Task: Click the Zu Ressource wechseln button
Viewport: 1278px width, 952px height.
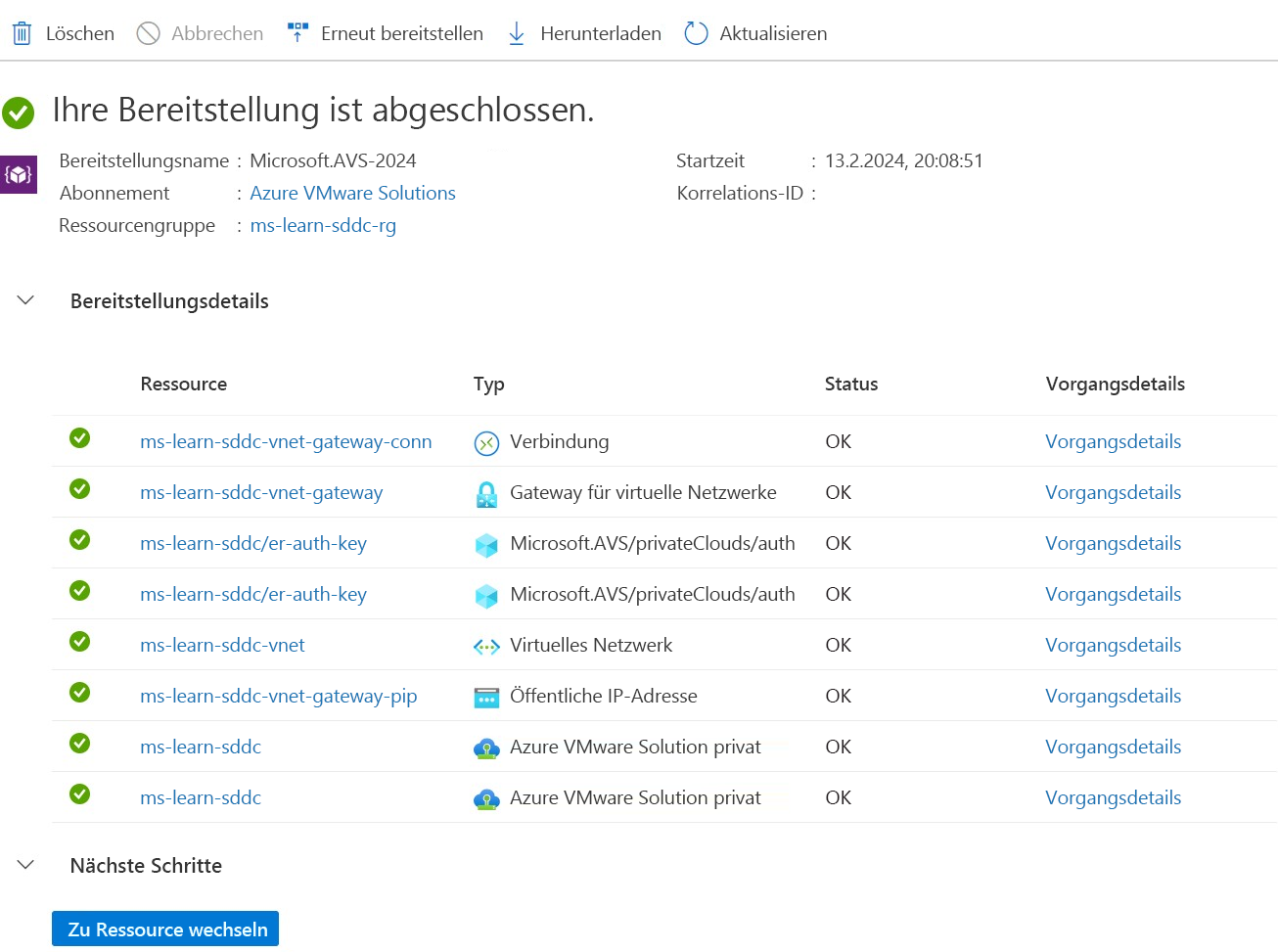Action: pos(164,928)
